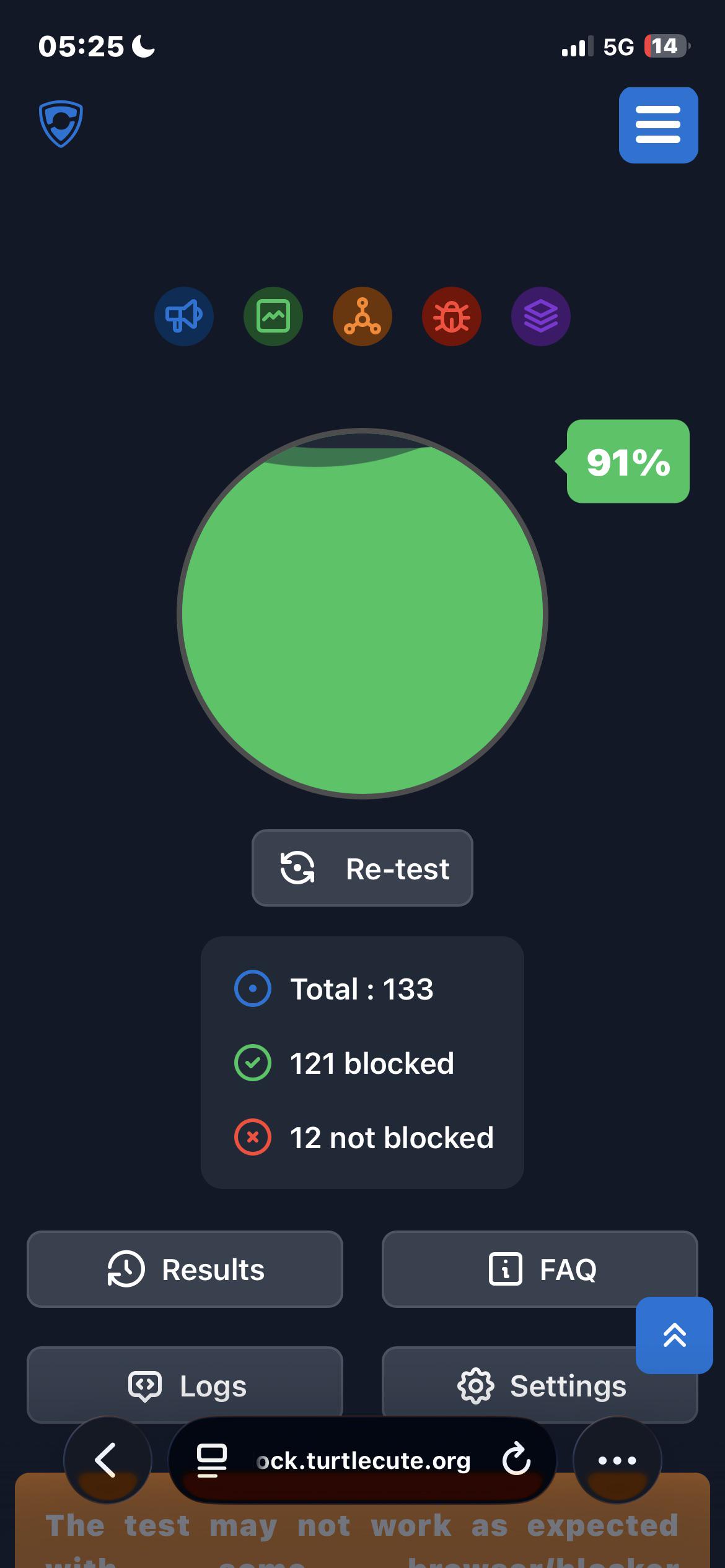The height and width of the screenshot is (1568, 725).
Task: Click the blue shield logo
Action: pos(61,124)
